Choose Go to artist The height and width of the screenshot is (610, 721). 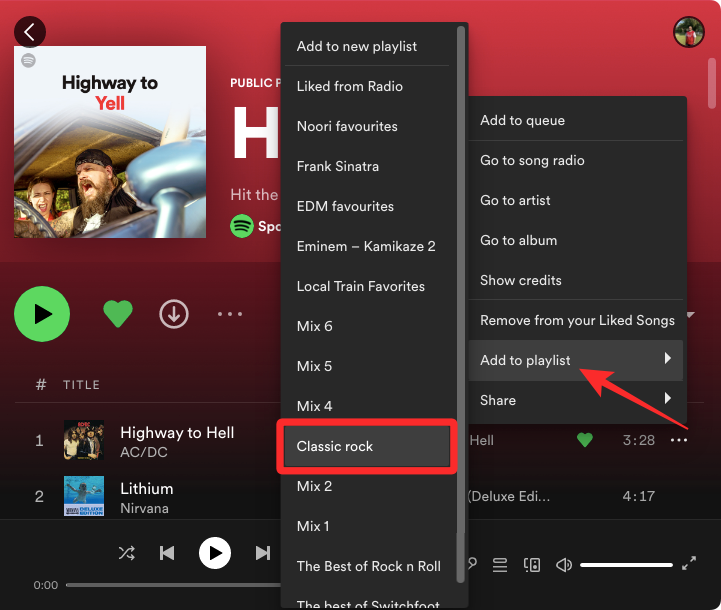click(x=575, y=200)
